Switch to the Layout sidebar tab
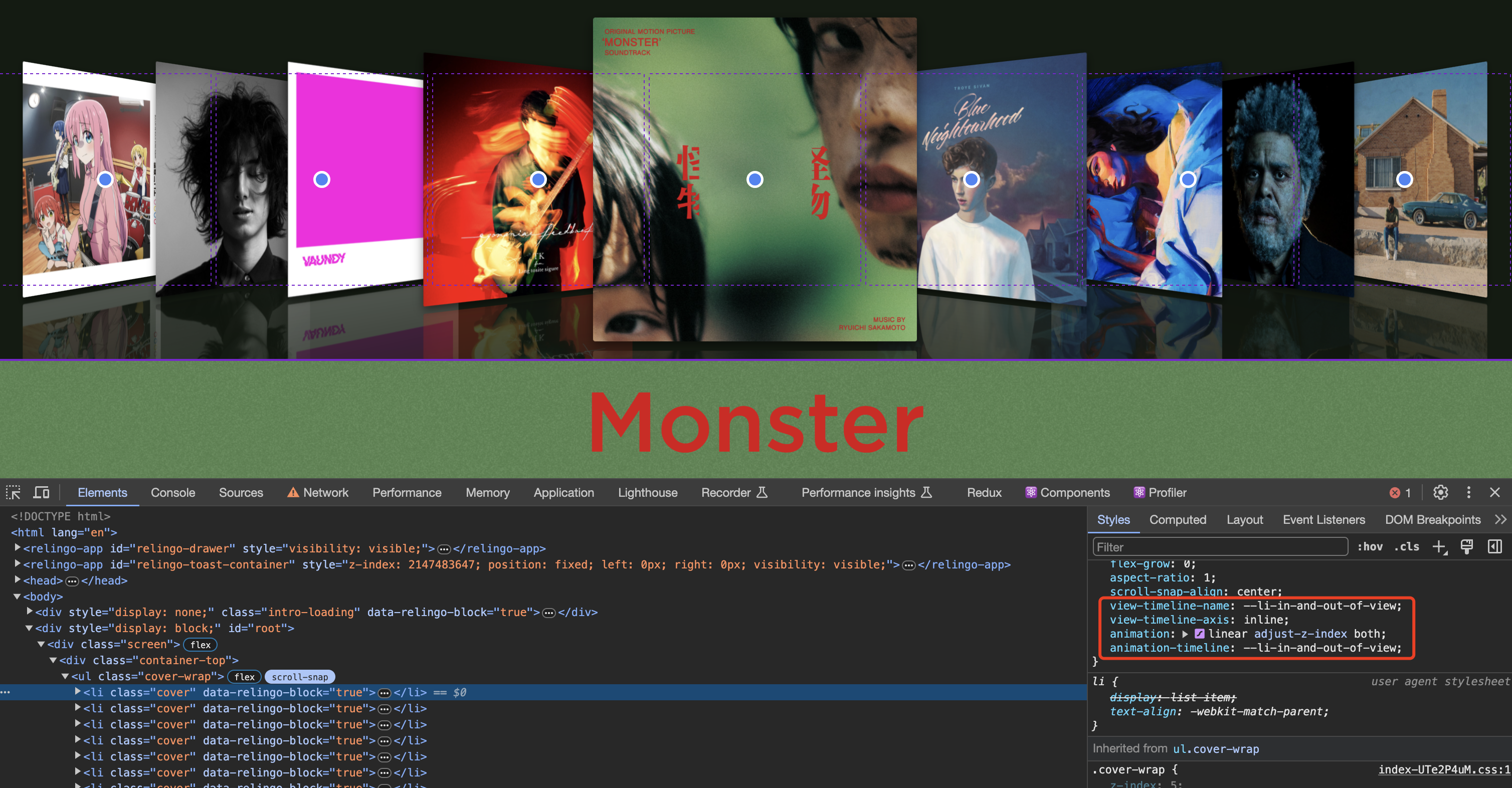1512x788 pixels. 1244,519
